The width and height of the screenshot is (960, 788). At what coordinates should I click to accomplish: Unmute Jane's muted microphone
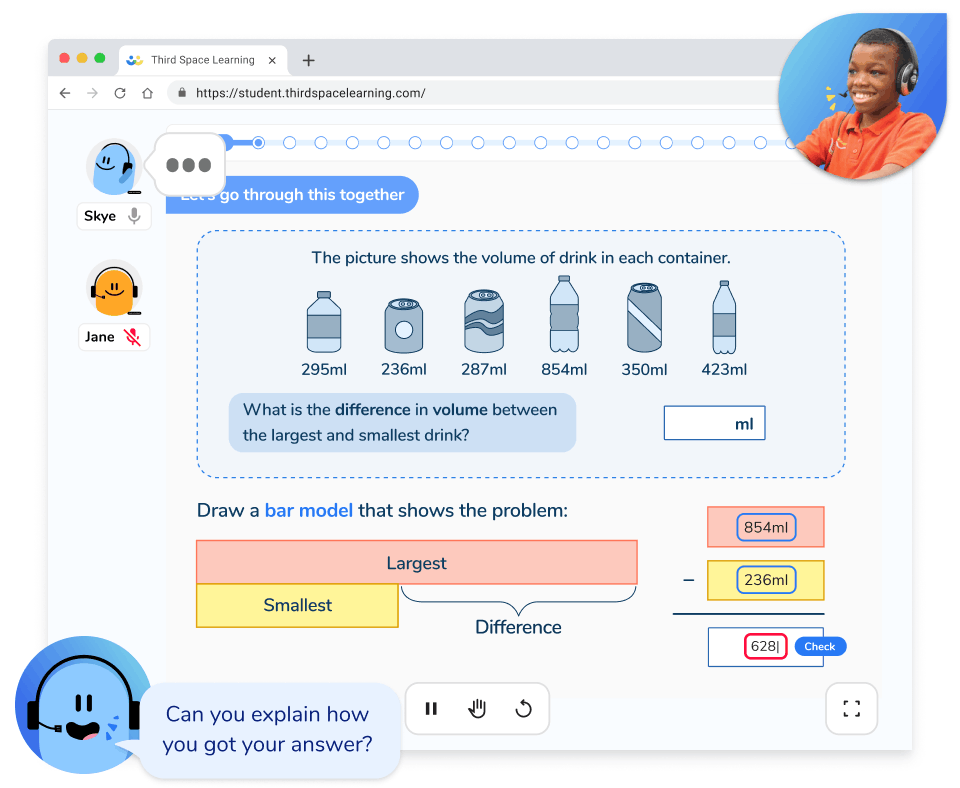pos(133,337)
